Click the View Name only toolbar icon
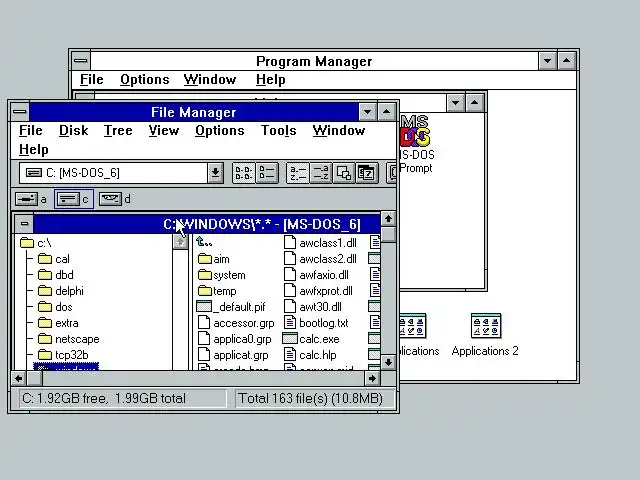Image resolution: width=640 pixels, height=480 pixels. coord(244,173)
